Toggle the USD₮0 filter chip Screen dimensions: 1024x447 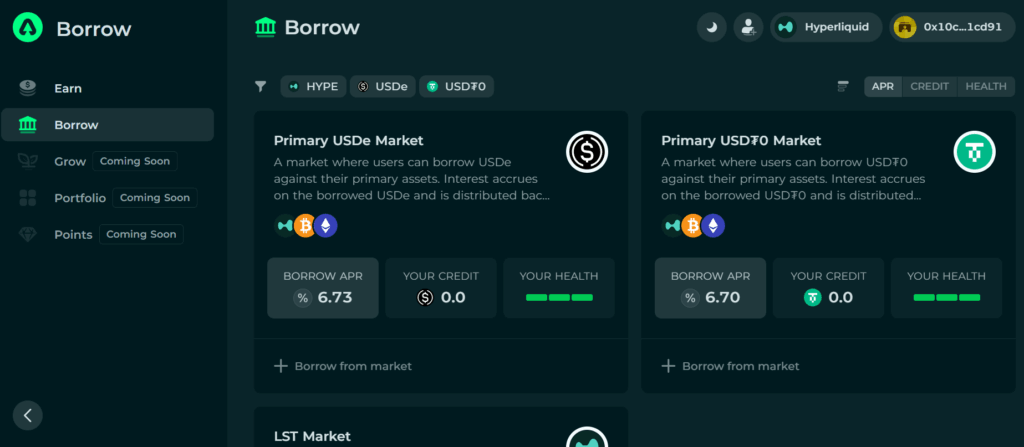click(x=456, y=86)
